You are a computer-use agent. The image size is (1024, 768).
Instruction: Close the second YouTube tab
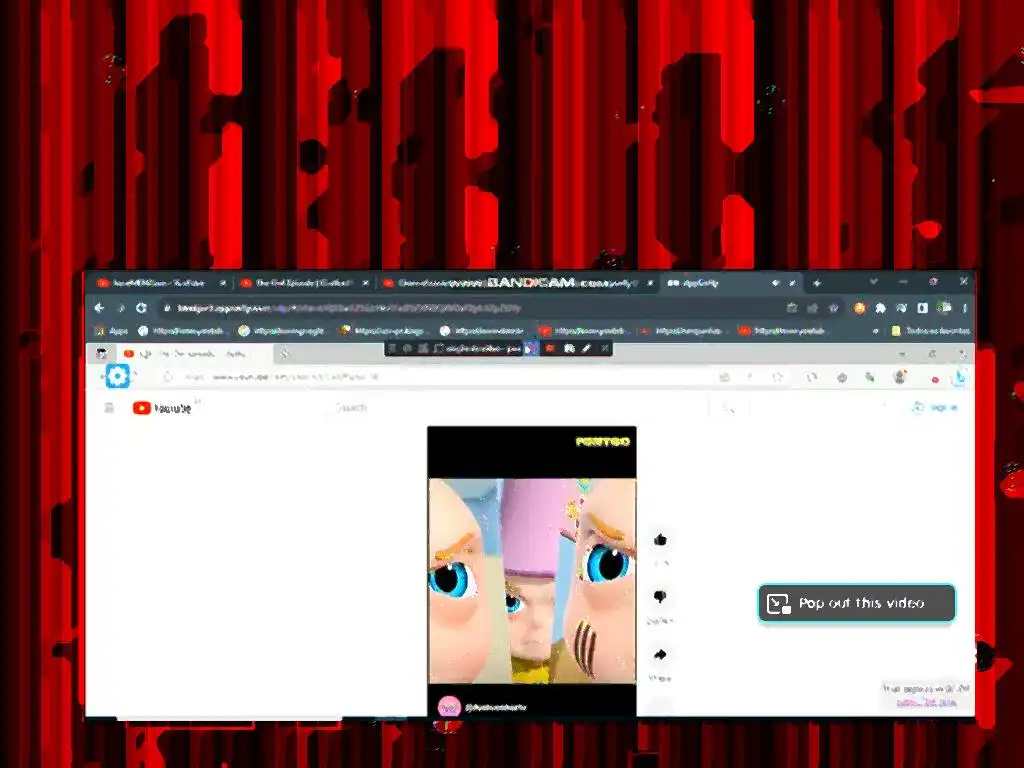click(x=366, y=283)
